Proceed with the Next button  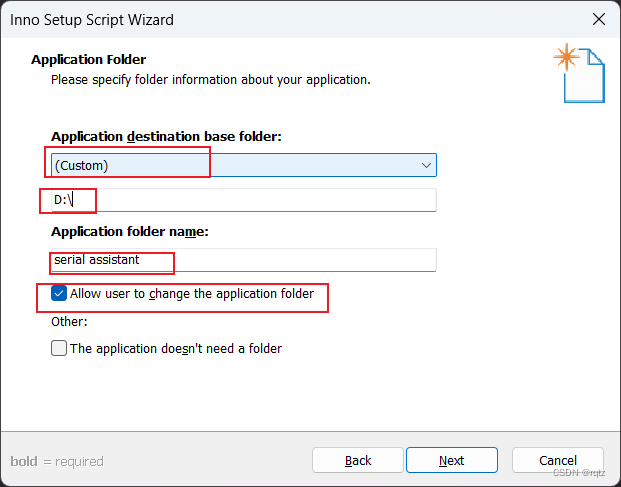pyautogui.click(x=451, y=460)
